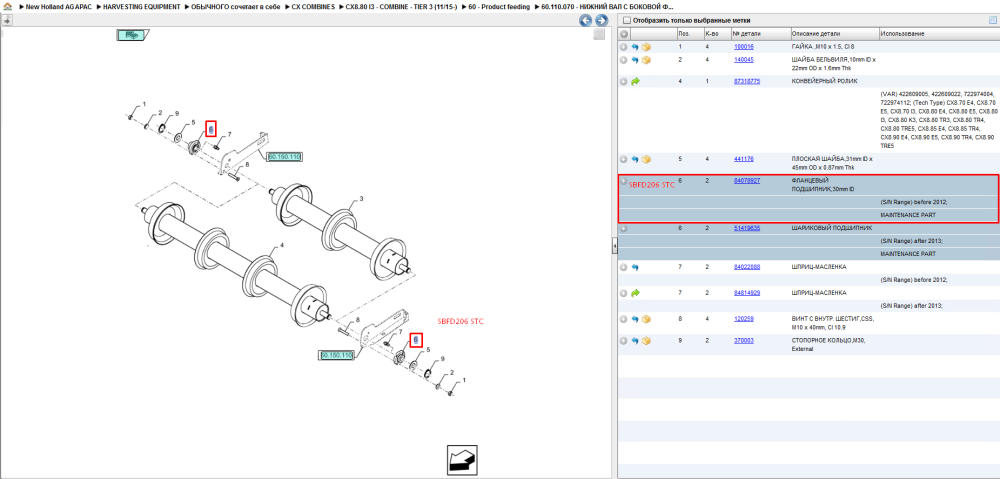Screen dimensions: 1000x479
Task: Expand row for part 84814929
Action: pyautogui.click(x=624, y=293)
